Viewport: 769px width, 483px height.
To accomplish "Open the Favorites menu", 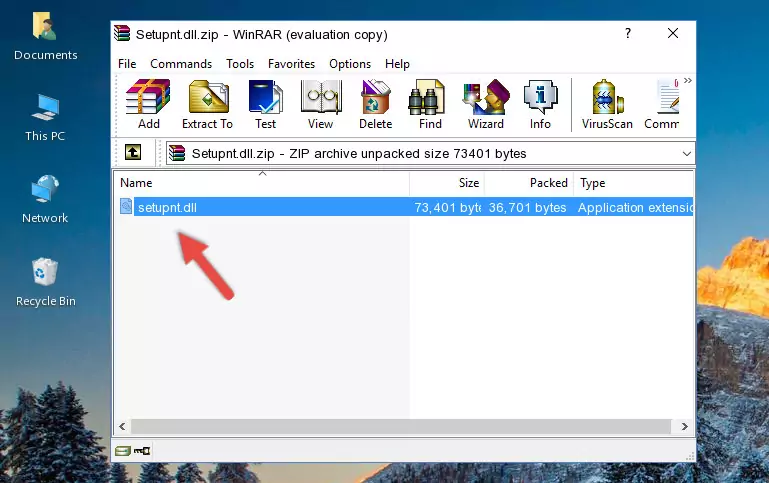I will tap(291, 64).
